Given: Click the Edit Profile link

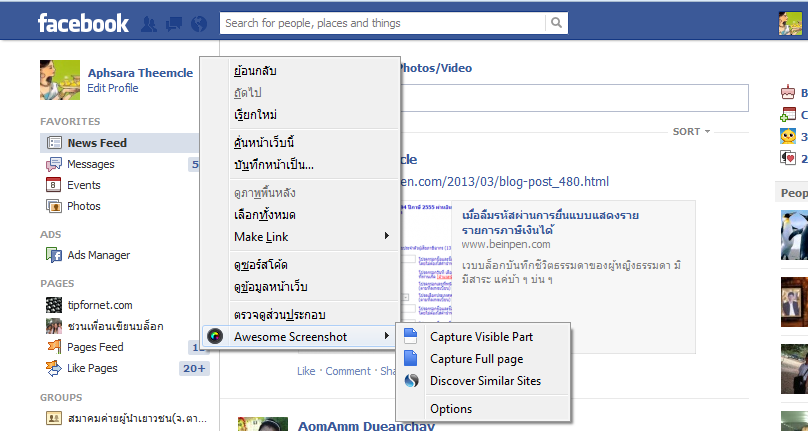Looking at the screenshot, I should click(113, 88).
